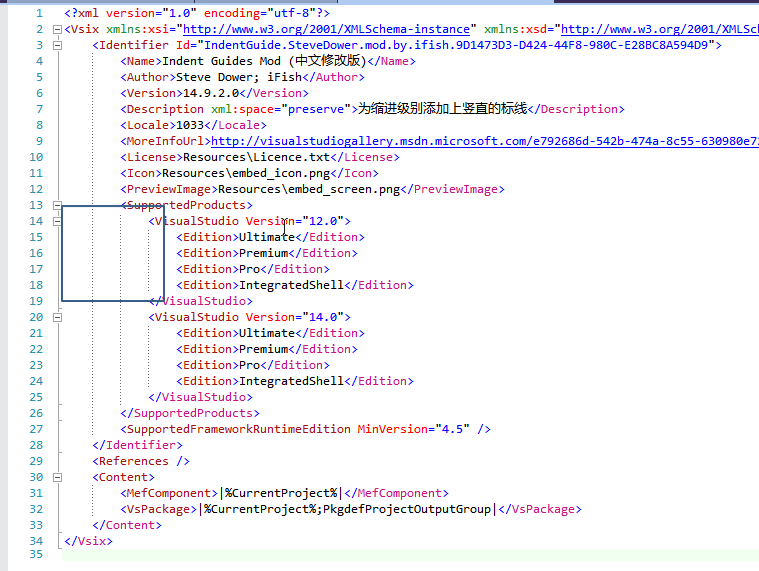Click Ultimate edition on line 15
Viewport: 759px width, 571px height.
click(267, 237)
